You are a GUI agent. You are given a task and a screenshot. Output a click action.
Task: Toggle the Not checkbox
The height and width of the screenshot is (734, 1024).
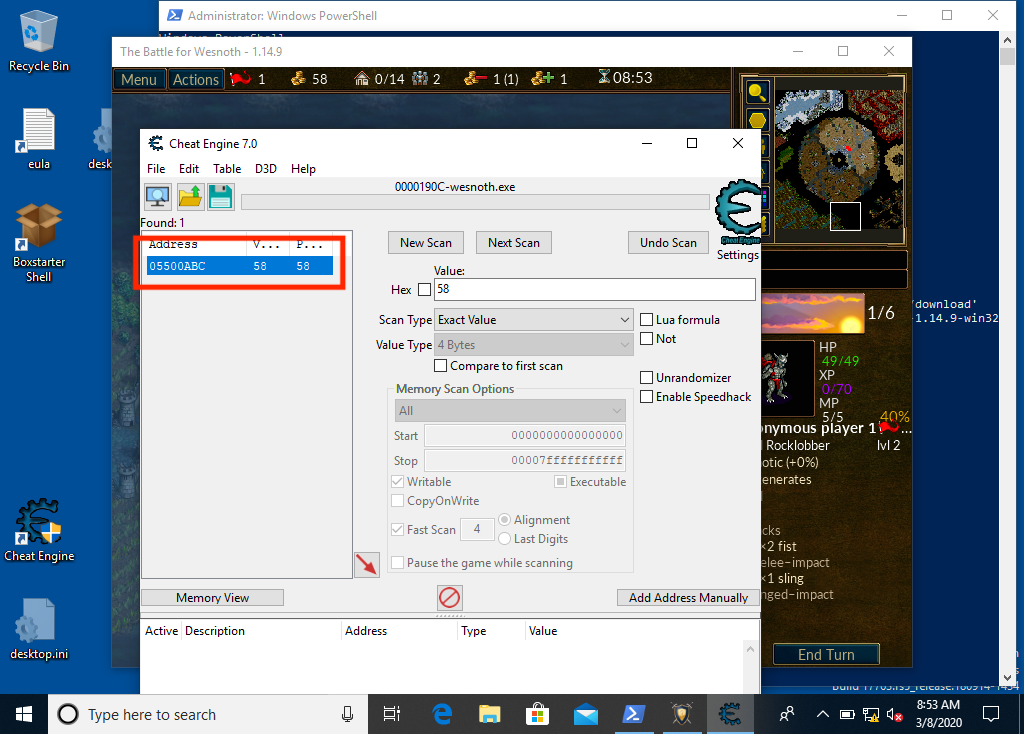(647, 338)
